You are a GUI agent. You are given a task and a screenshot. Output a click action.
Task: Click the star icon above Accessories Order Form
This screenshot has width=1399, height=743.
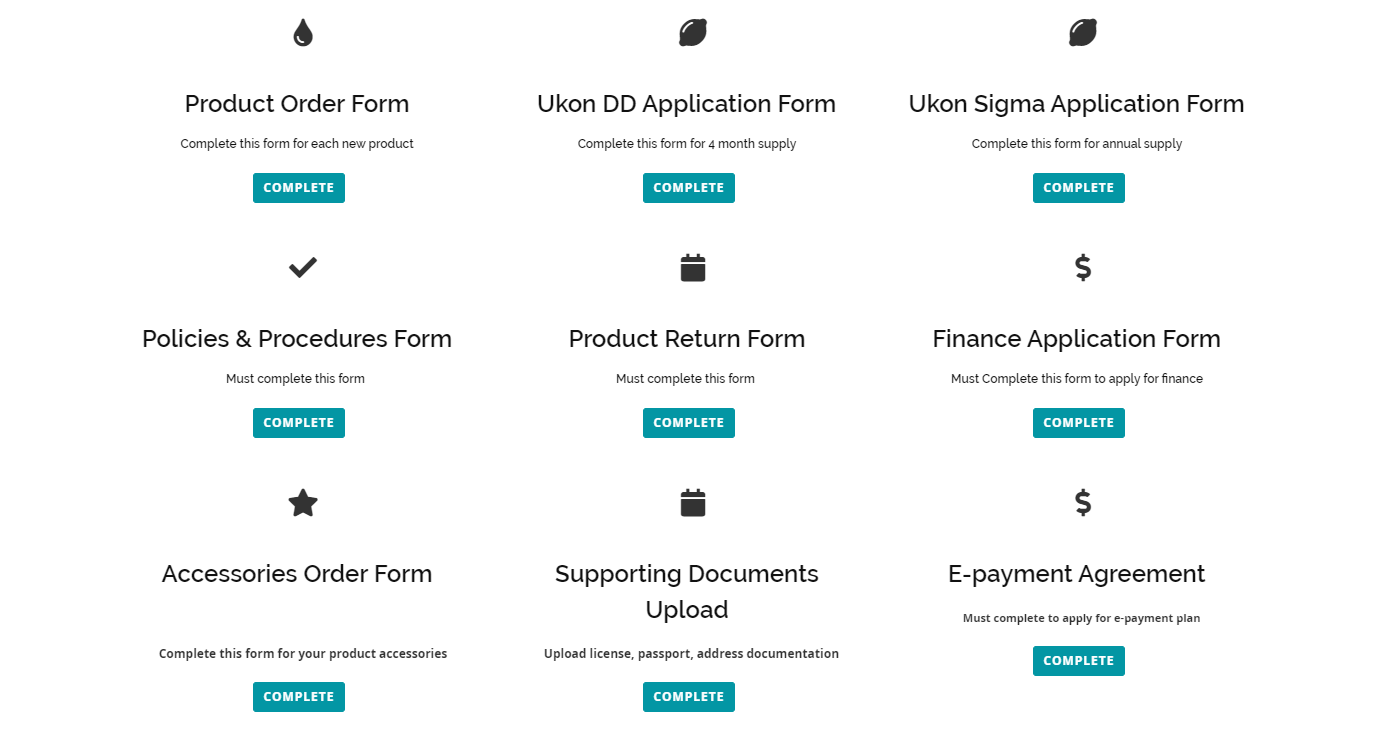pos(302,503)
